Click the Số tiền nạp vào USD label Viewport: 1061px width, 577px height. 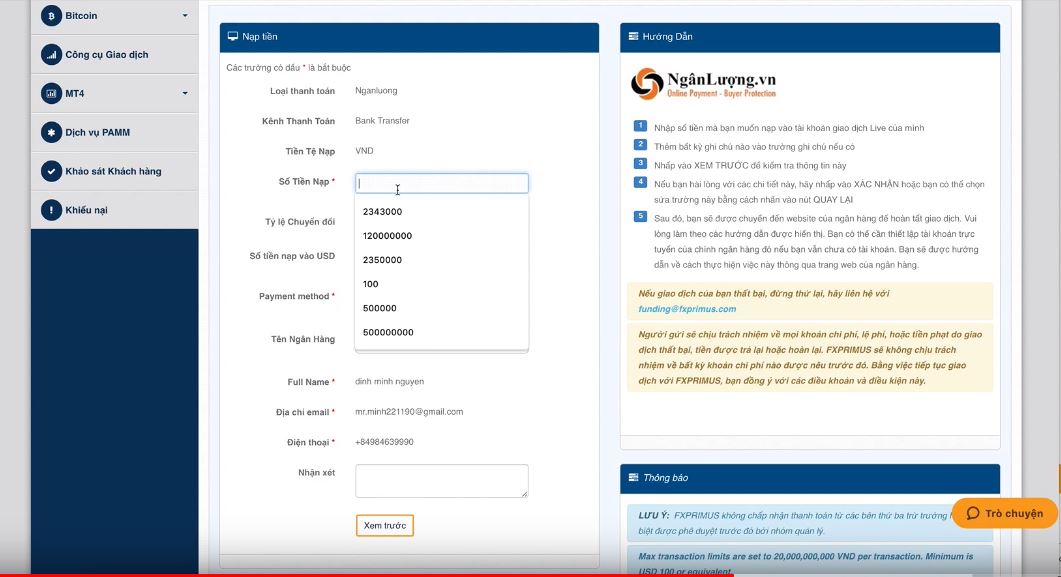point(292,256)
